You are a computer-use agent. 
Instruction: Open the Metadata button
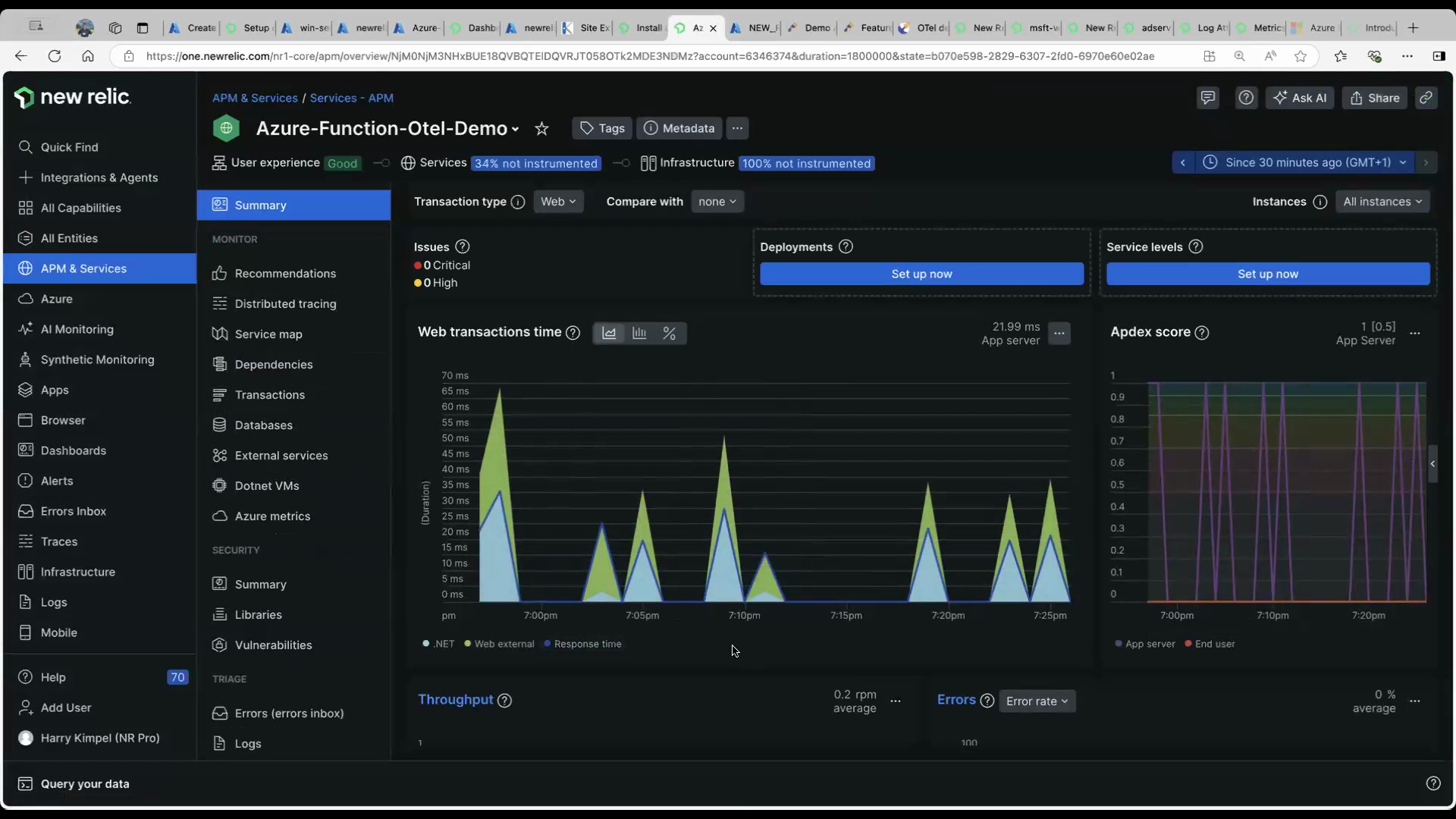679,128
